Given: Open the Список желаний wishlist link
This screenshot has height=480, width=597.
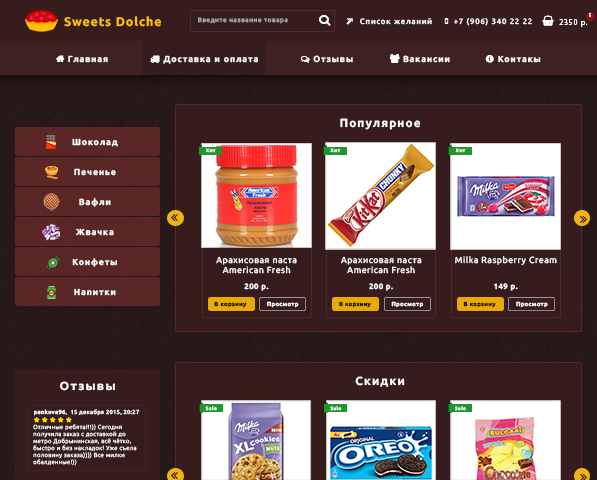Looking at the screenshot, I should coord(389,21).
